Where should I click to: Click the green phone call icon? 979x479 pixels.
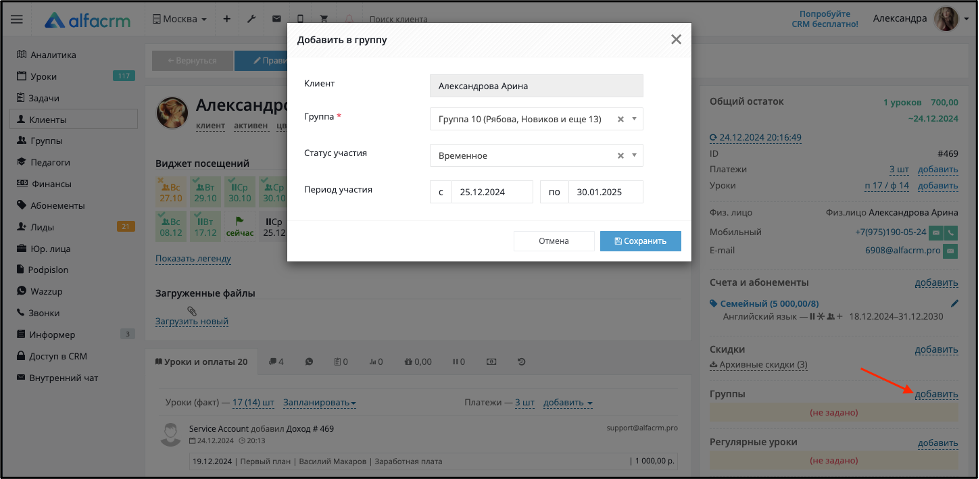pyautogui.click(x=952, y=232)
